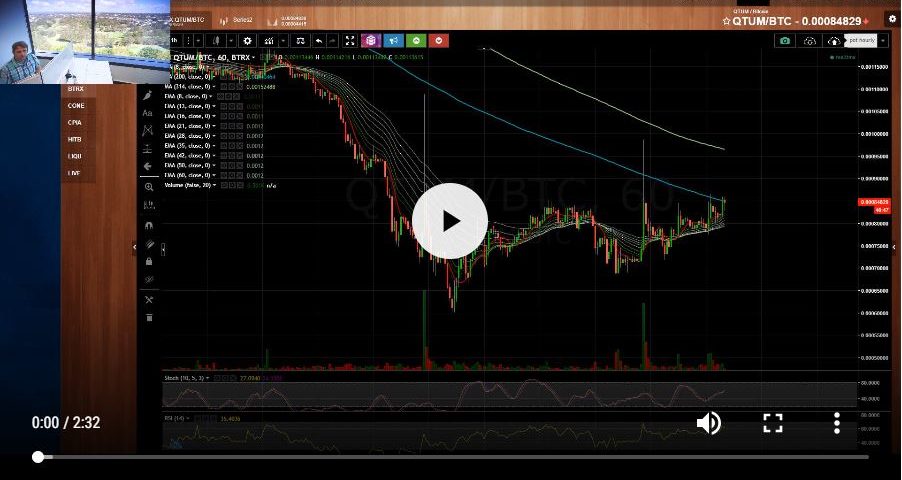The height and width of the screenshot is (480, 902).
Task: Select the HITB exchange in the sidebar
Action: [x=75, y=139]
